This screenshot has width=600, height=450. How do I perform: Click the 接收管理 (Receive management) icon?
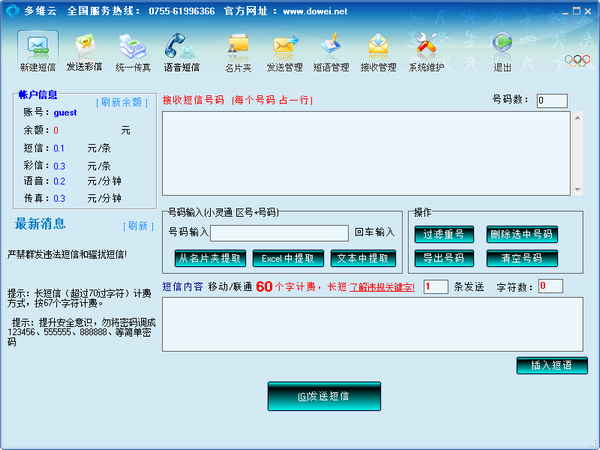pyautogui.click(x=378, y=51)
